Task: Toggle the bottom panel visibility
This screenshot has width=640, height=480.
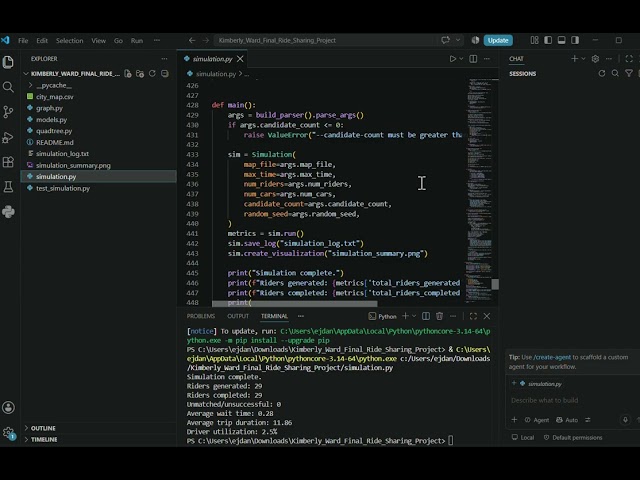Action: pyautogui.click(x=562, y=40)
